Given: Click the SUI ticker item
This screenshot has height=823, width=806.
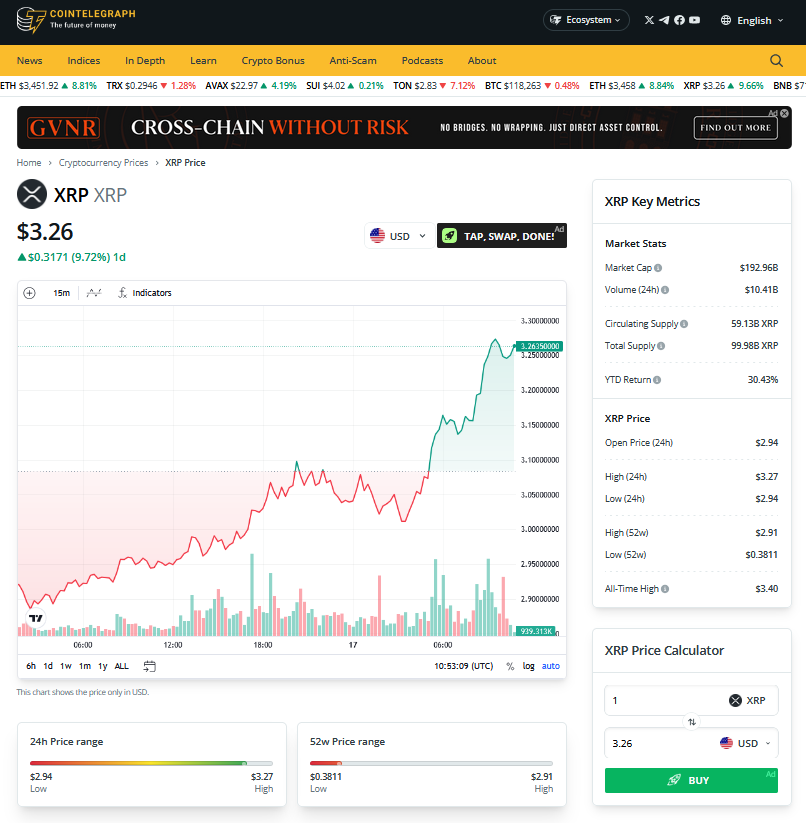Looking at the screenshot, I should coord(345,86).
